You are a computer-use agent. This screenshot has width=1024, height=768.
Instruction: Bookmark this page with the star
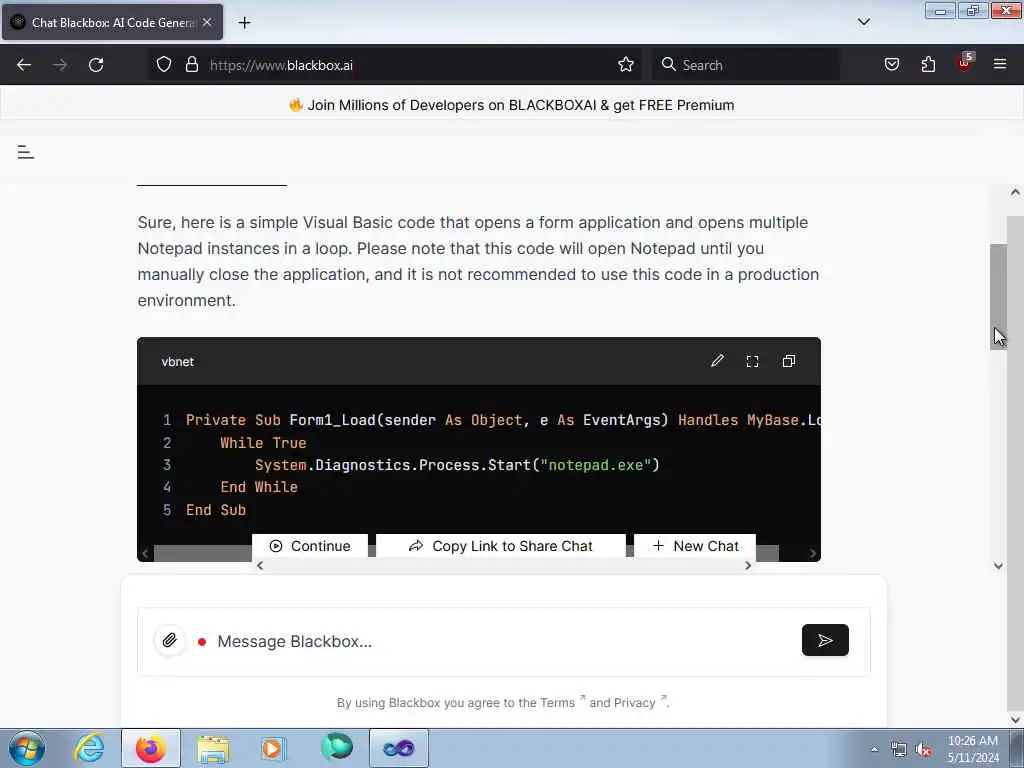tap(626, 64)
